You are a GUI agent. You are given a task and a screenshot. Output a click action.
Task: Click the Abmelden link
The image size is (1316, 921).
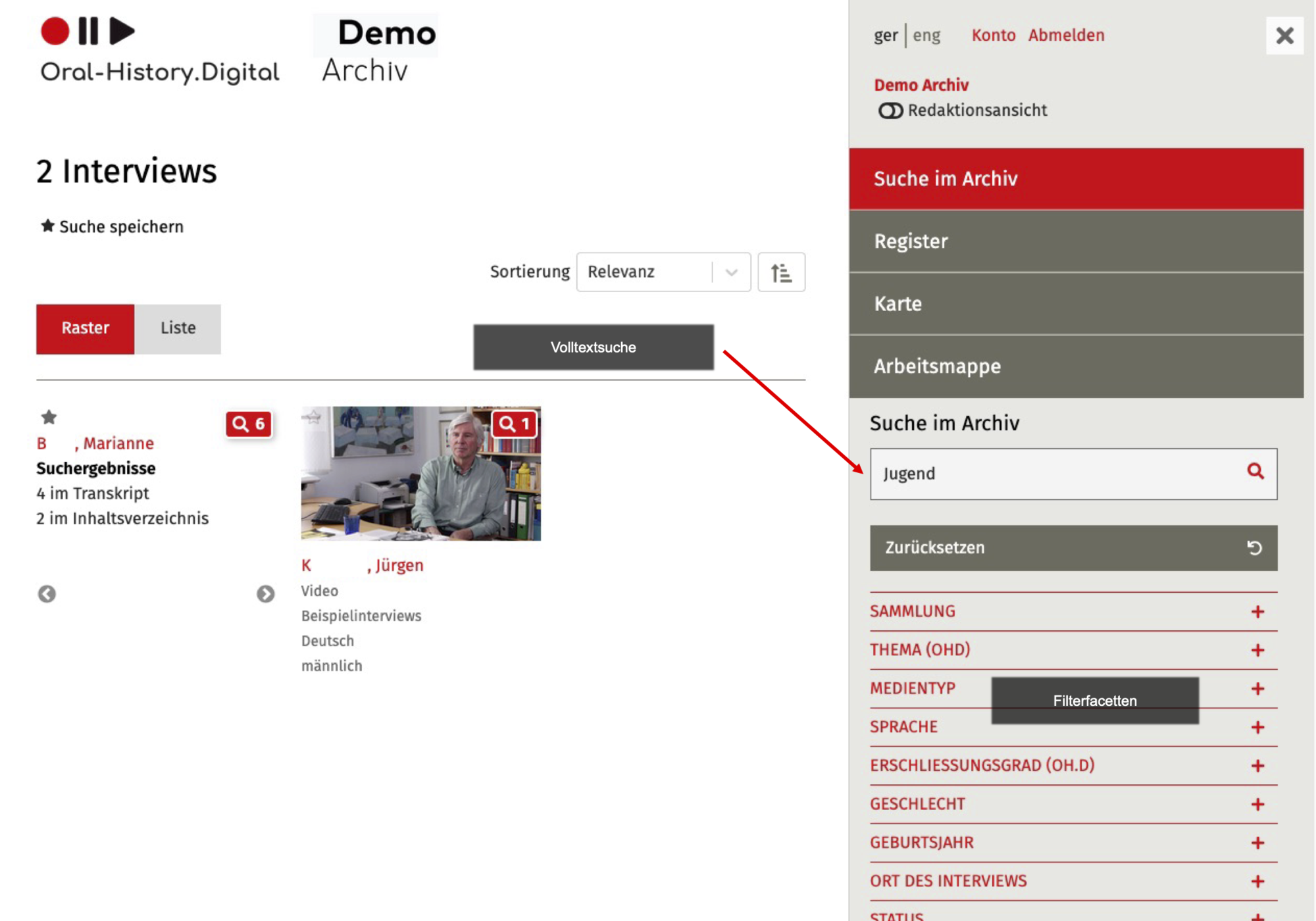click(1066, 36)
